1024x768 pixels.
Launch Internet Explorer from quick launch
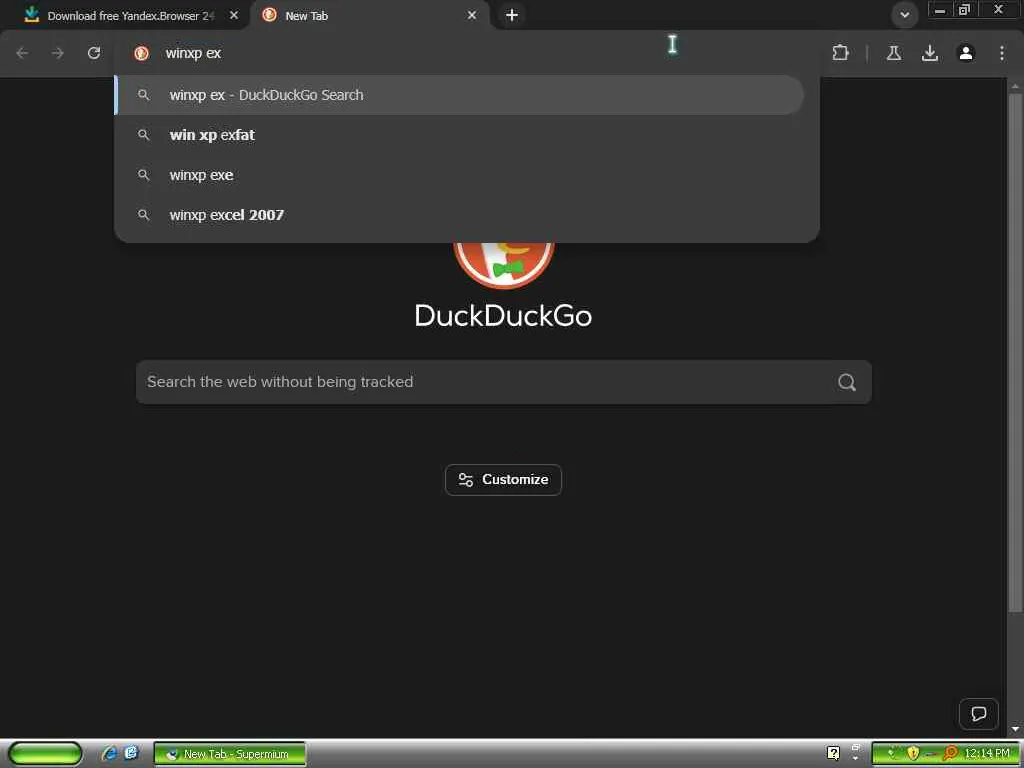point(109,754)
